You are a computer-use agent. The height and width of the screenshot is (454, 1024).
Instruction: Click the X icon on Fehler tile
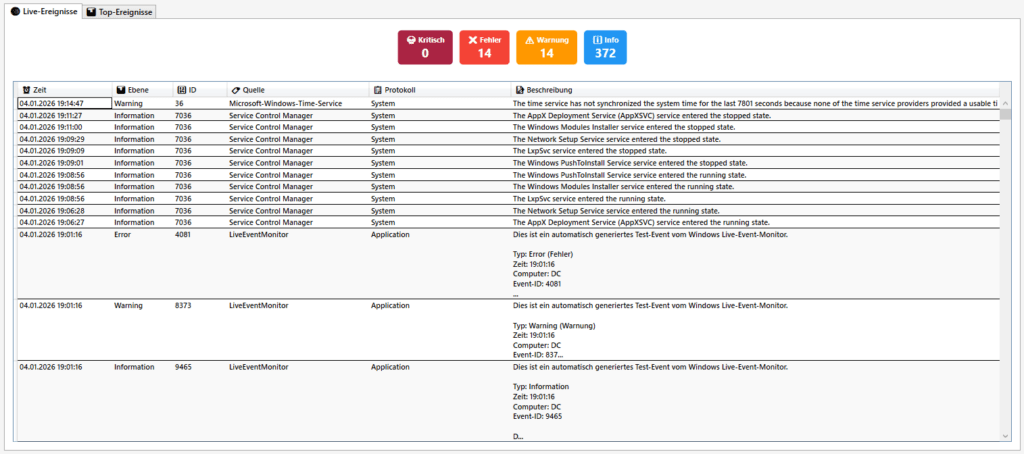coord(473,40)
